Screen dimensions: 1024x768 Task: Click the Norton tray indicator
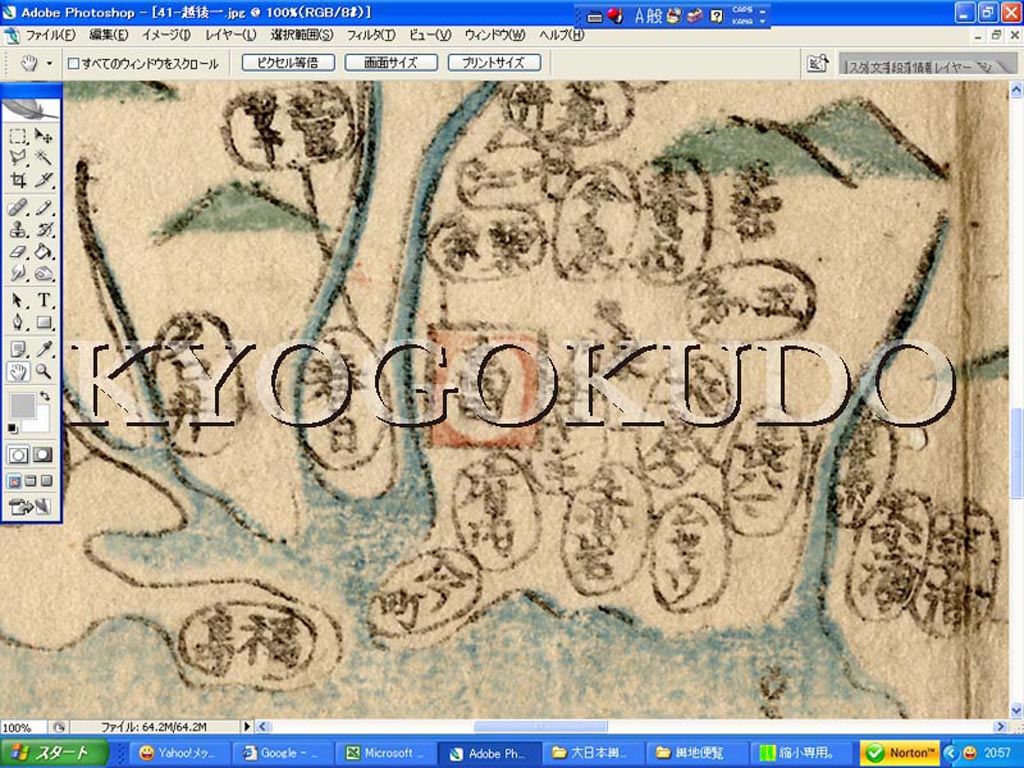901,753
